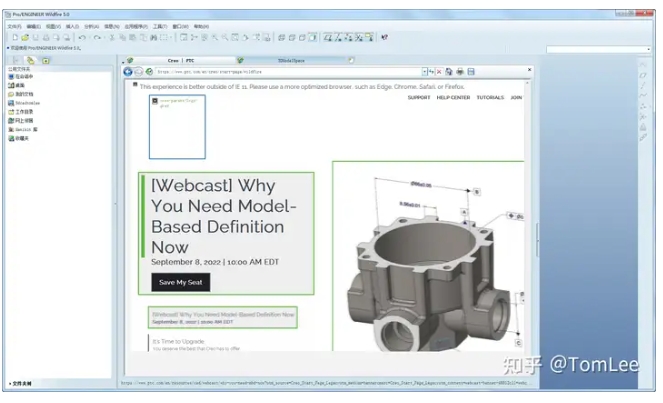Click the Save page icon in browser bar
663x403 pixels.
pos(469,72)
